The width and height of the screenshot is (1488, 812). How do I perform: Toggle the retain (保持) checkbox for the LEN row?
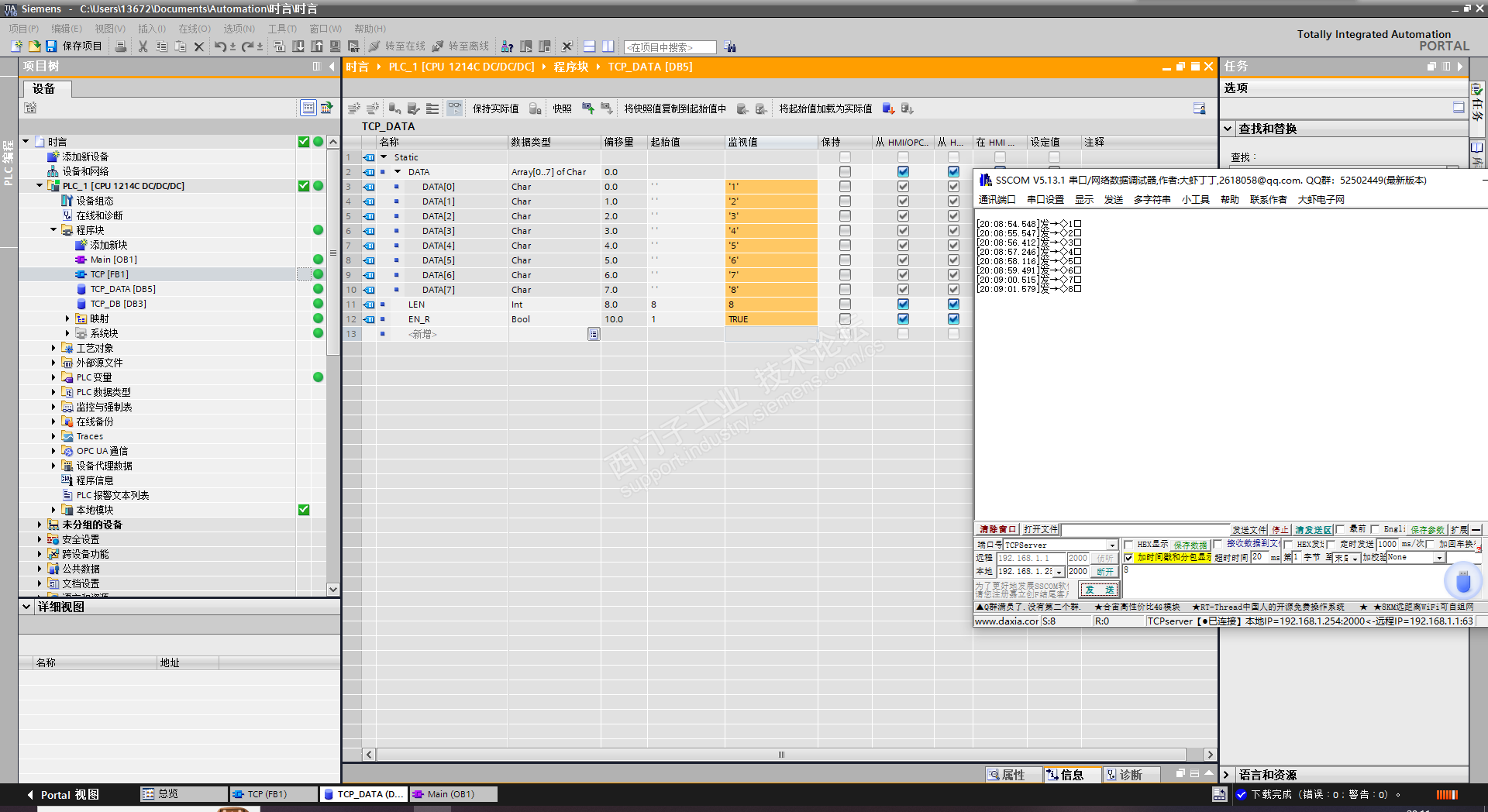pyautogui.click(x=845, y=304)
